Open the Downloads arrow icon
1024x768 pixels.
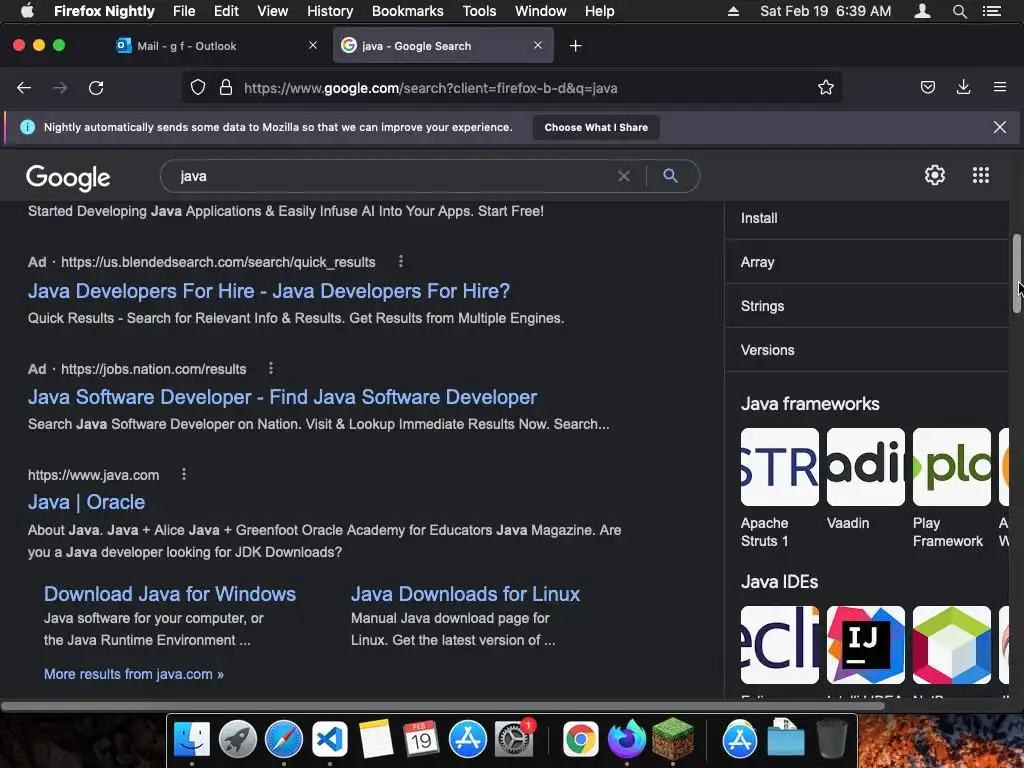(963, 87)
